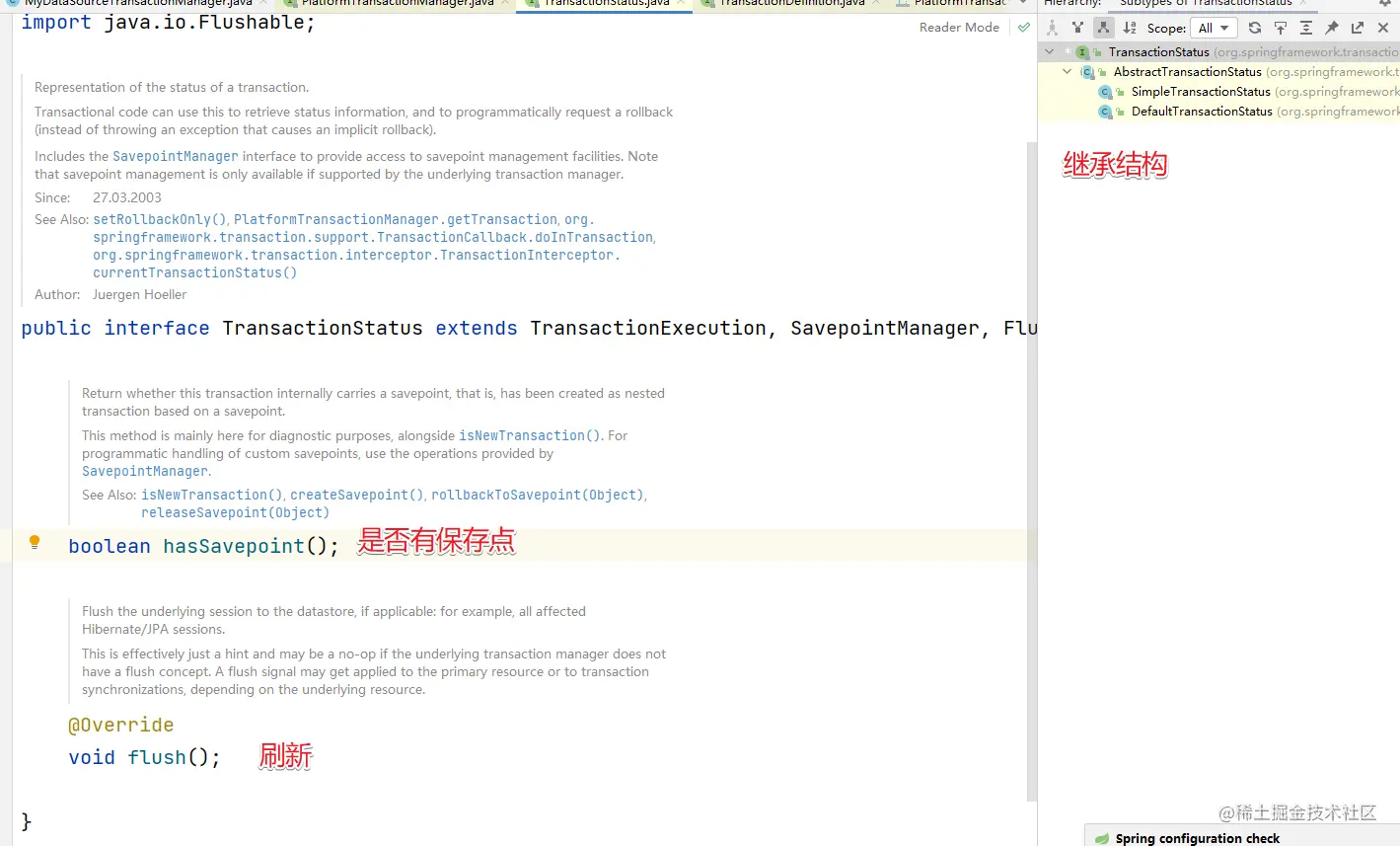The image size is (1400, 846).
Task: Click SavepointManager in the extends clause
Action: pos(885,328)
